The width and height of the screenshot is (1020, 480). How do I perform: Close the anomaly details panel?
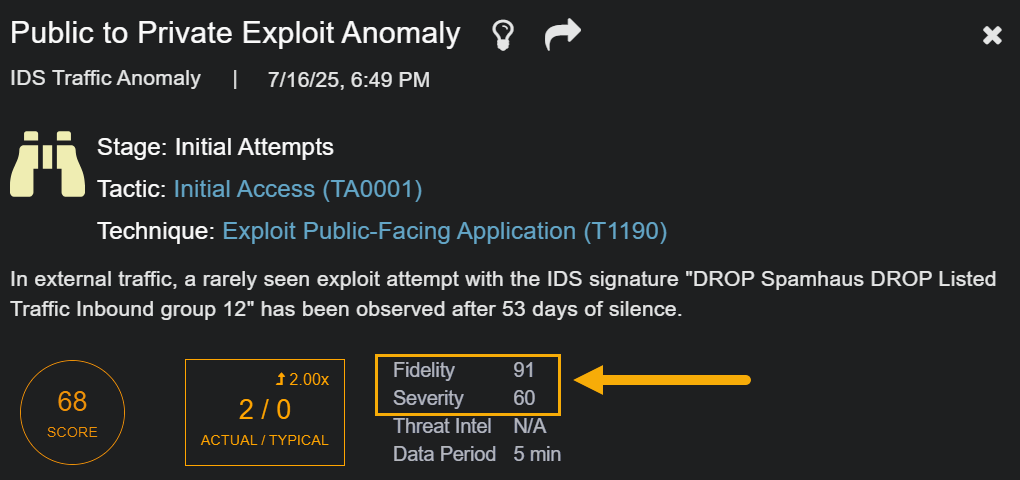pos(992,36)
